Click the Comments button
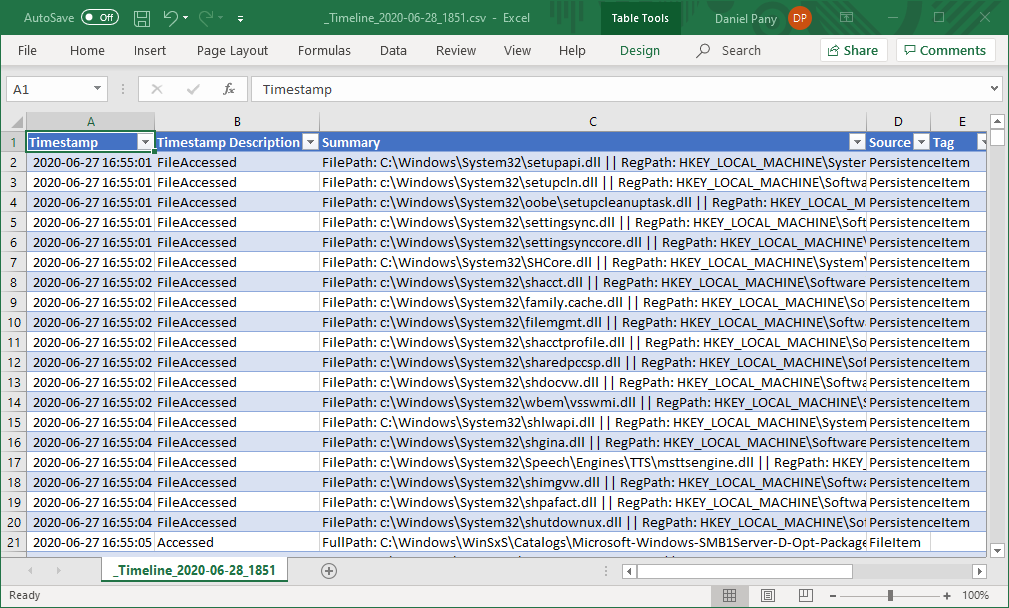The height and width of the screenshot is (608, 1009). 945,50
